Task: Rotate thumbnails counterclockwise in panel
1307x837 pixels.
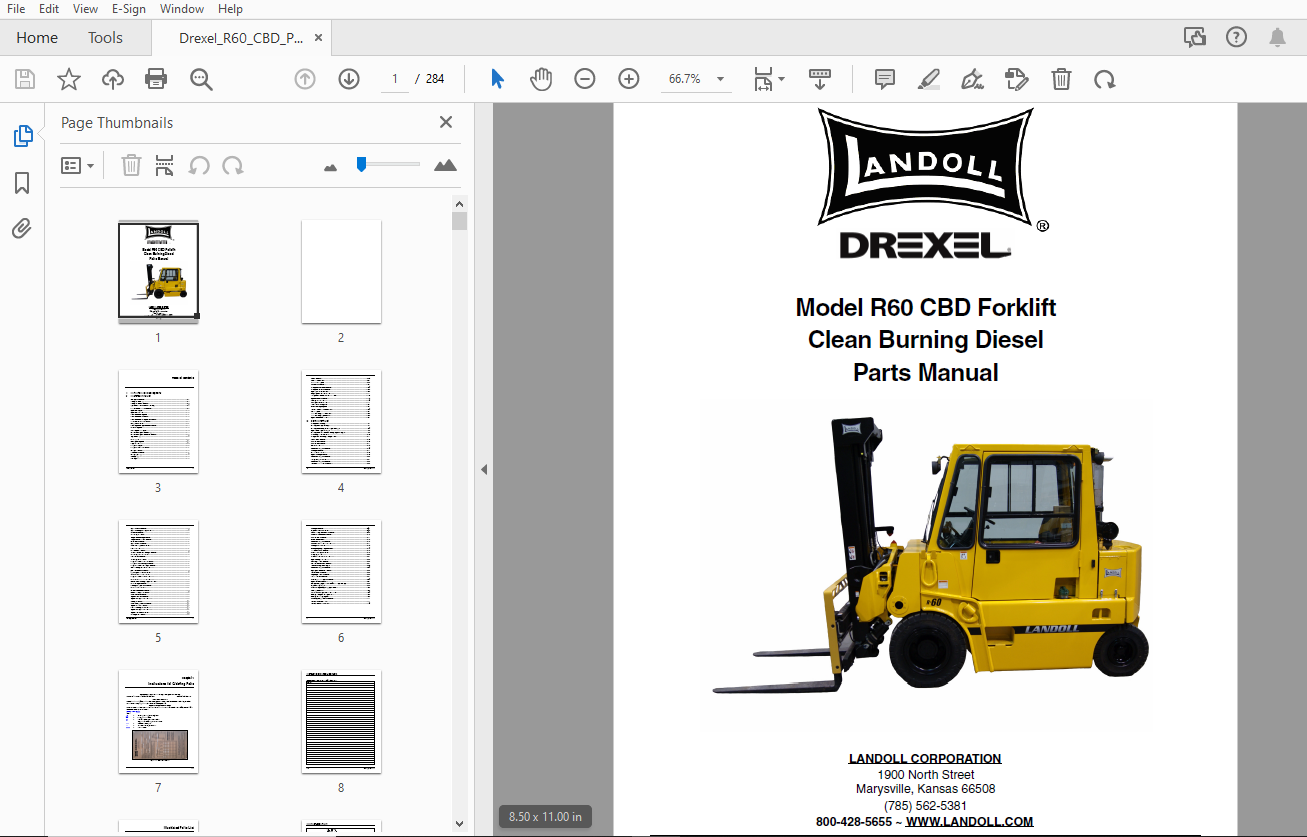Action: click(199, 165)
